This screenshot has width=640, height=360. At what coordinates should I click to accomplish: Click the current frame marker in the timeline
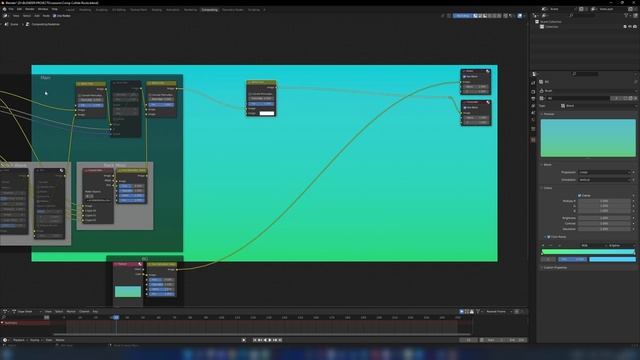pos(116,317)
